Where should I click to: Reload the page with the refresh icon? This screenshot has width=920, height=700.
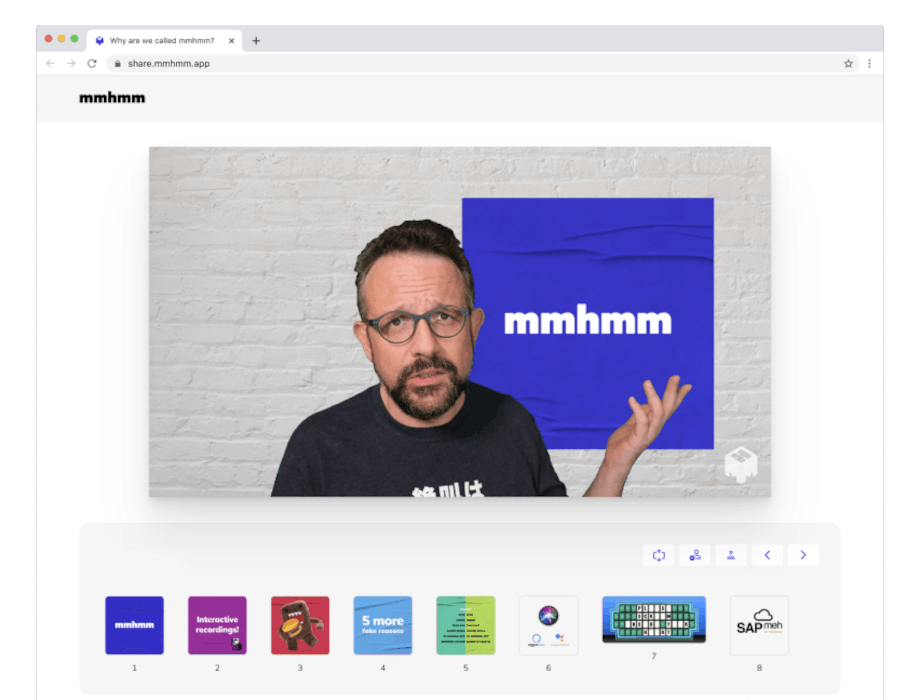[x=92, y=63]
